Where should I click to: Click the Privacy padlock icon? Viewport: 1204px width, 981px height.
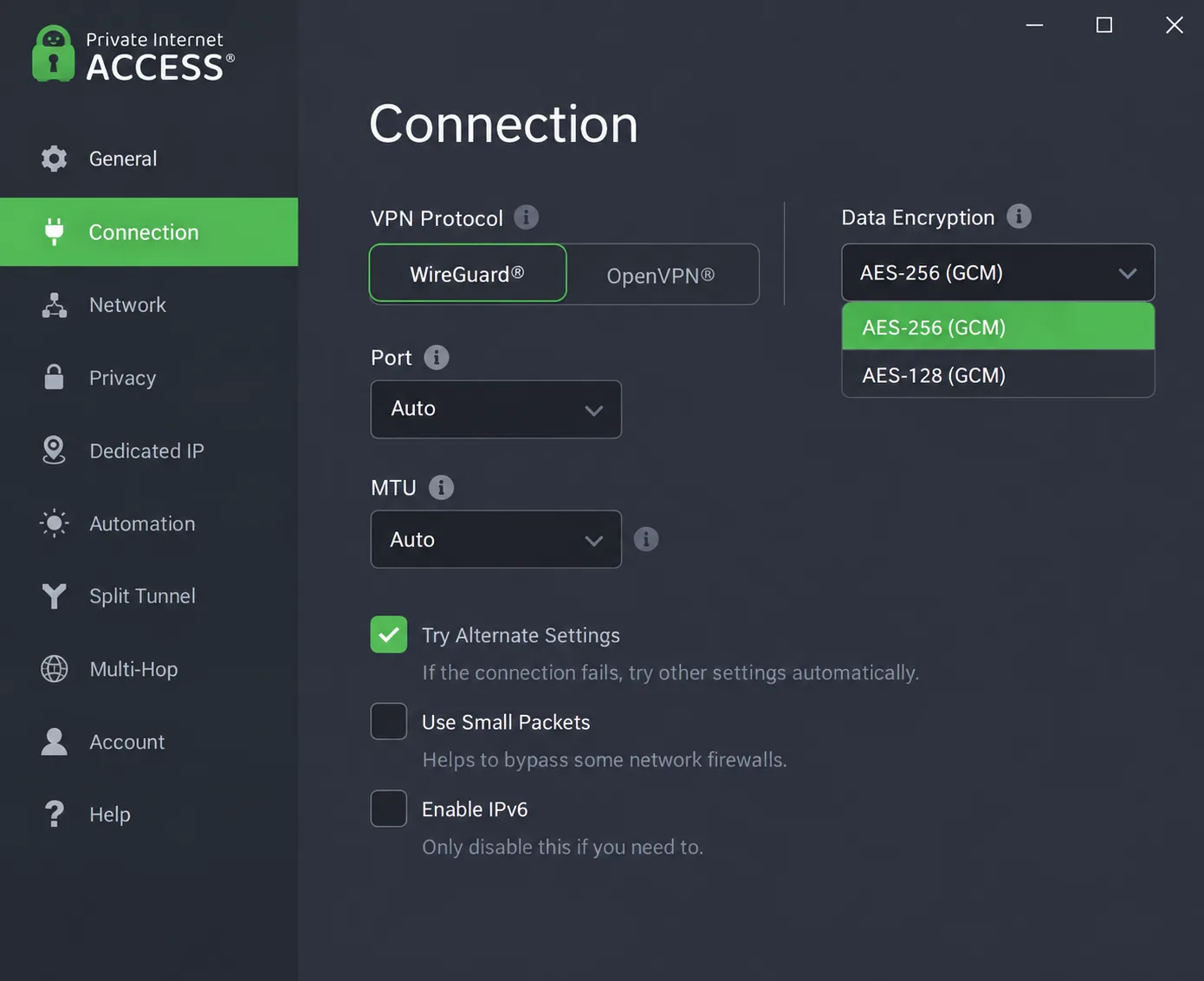[x=54, y=377]
